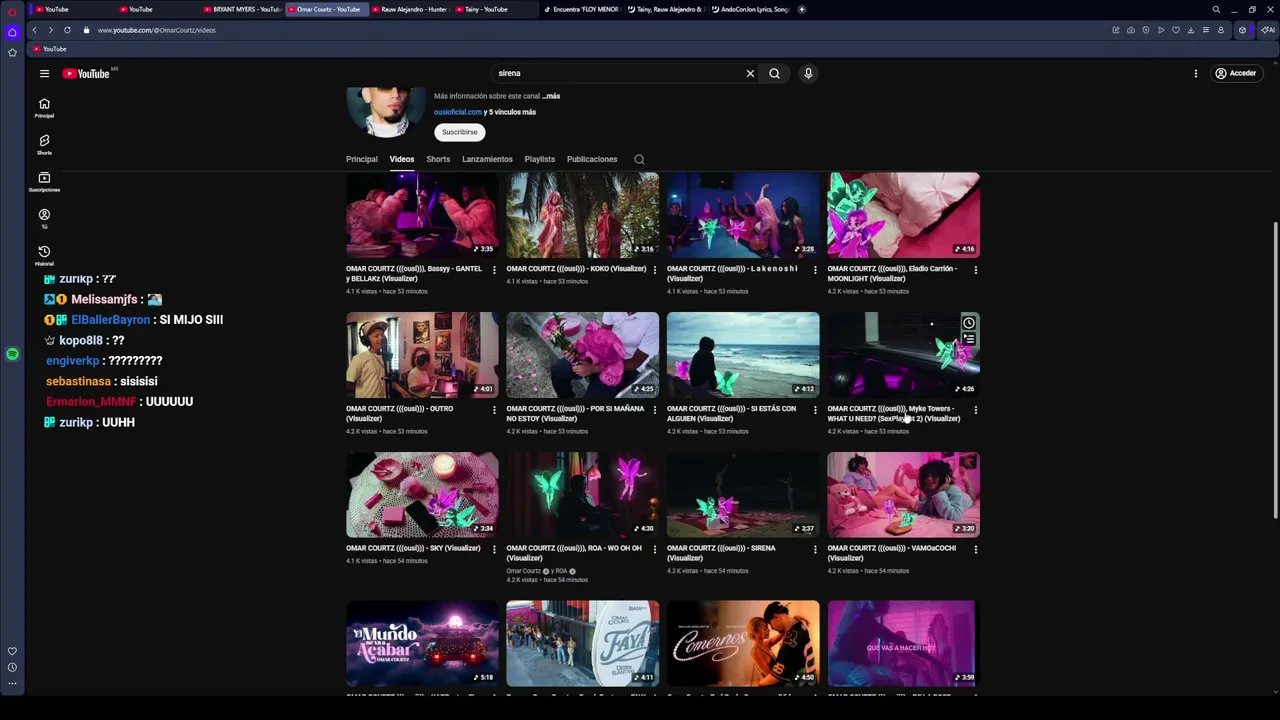Viewport: 1280px width, 720px height.
Task: Open options for OUTRO visualizer video
Action: [x=494, y=410]
